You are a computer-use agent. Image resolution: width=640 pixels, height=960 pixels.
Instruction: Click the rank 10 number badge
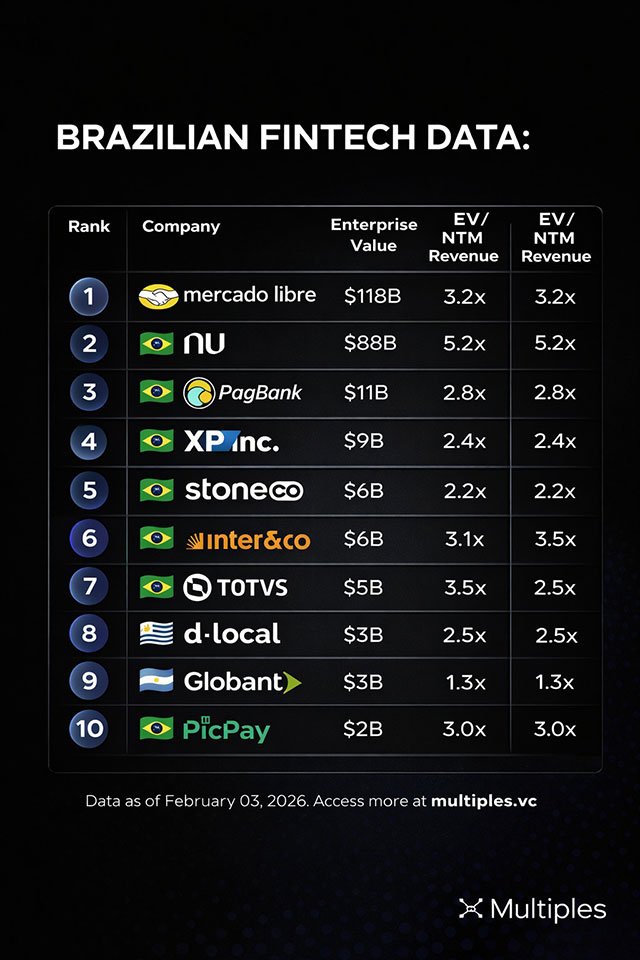pyautogui.click(x=89, y=729)
